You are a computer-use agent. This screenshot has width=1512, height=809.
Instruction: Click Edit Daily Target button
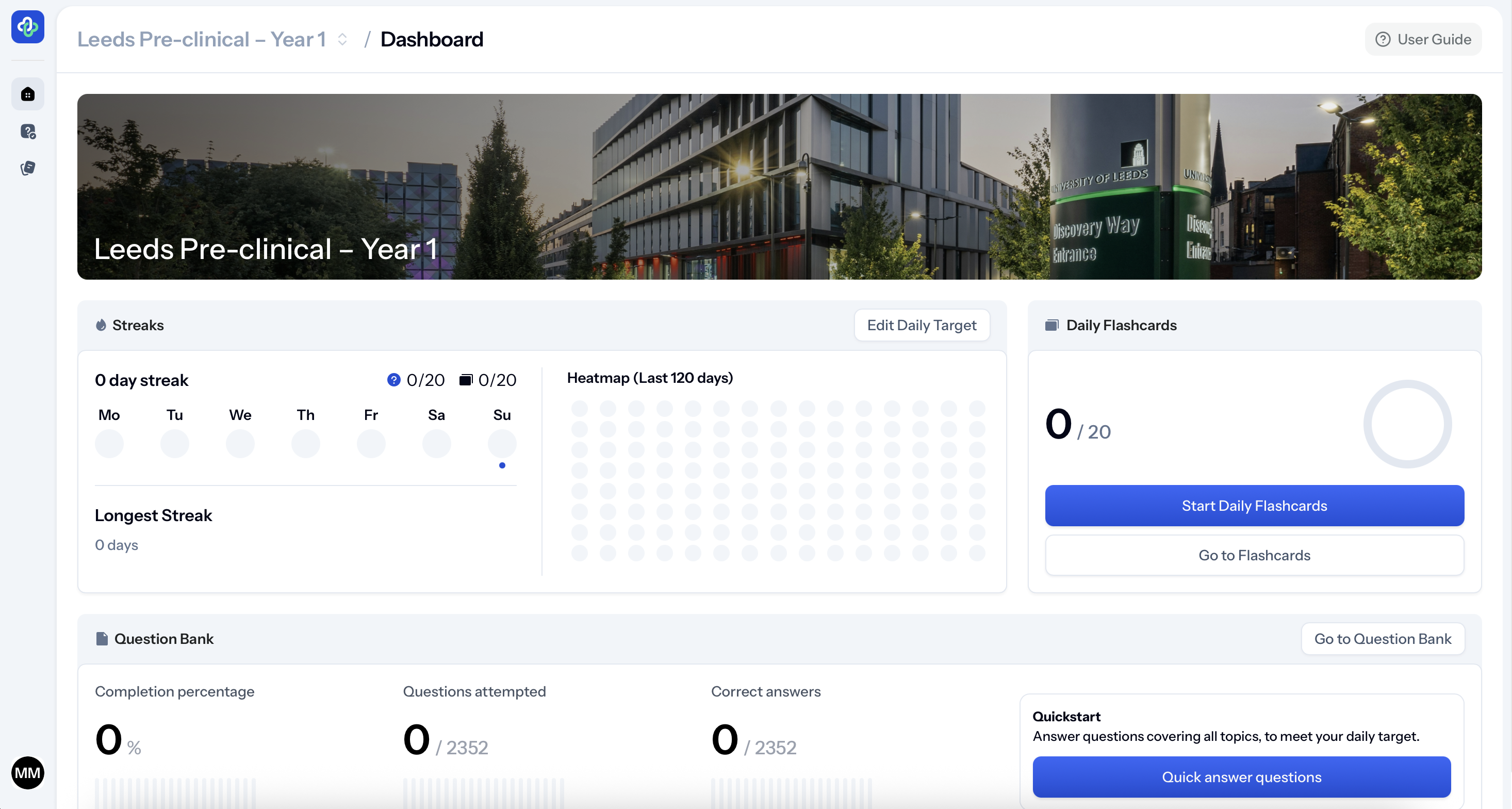(x=922, y=325)
